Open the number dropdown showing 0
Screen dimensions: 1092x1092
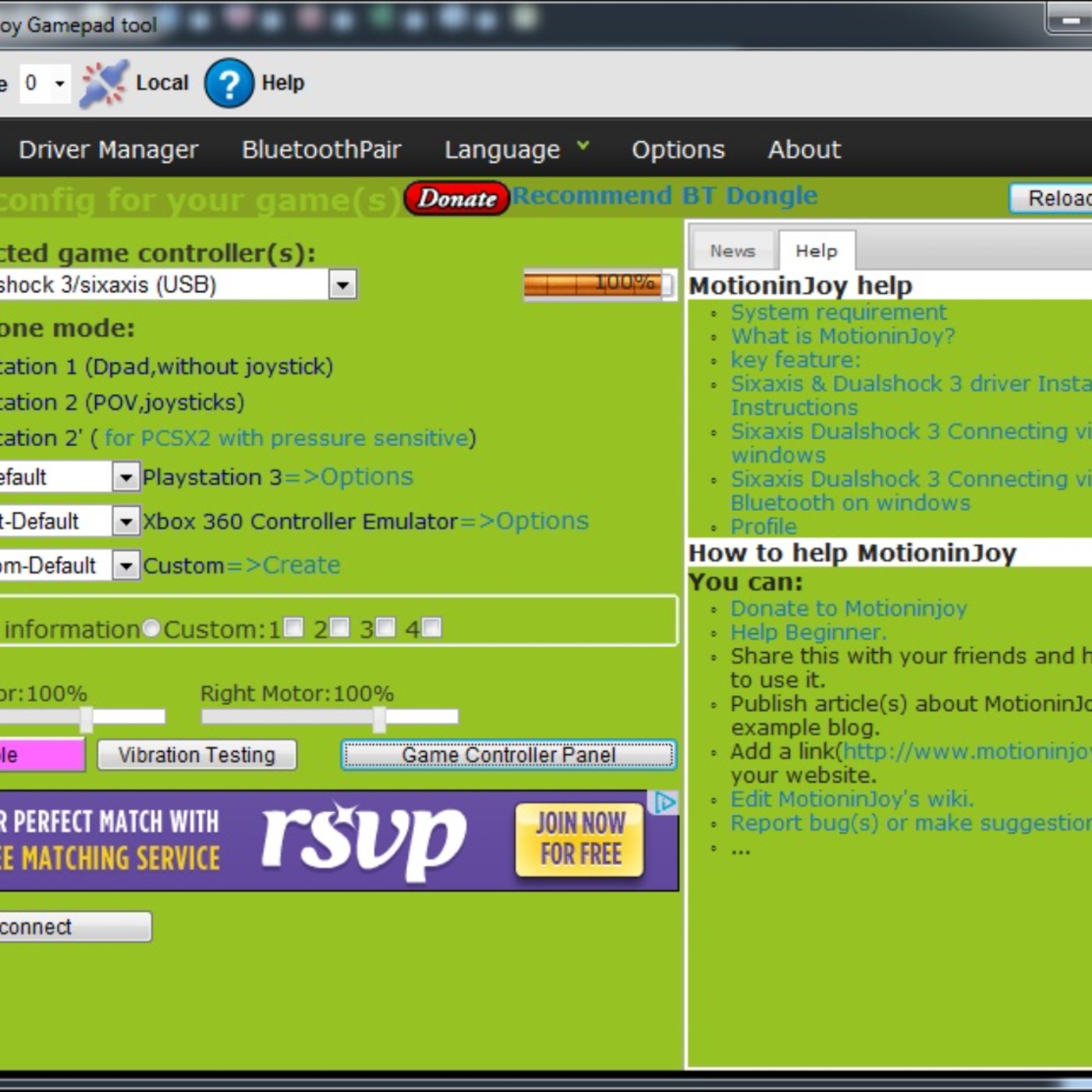coord(45,83)
